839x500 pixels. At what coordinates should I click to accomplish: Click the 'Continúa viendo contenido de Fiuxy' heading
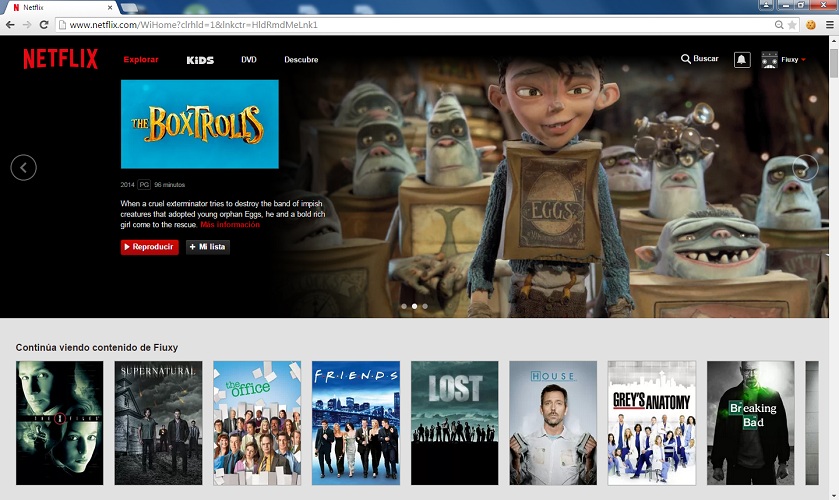click(97, 347)
